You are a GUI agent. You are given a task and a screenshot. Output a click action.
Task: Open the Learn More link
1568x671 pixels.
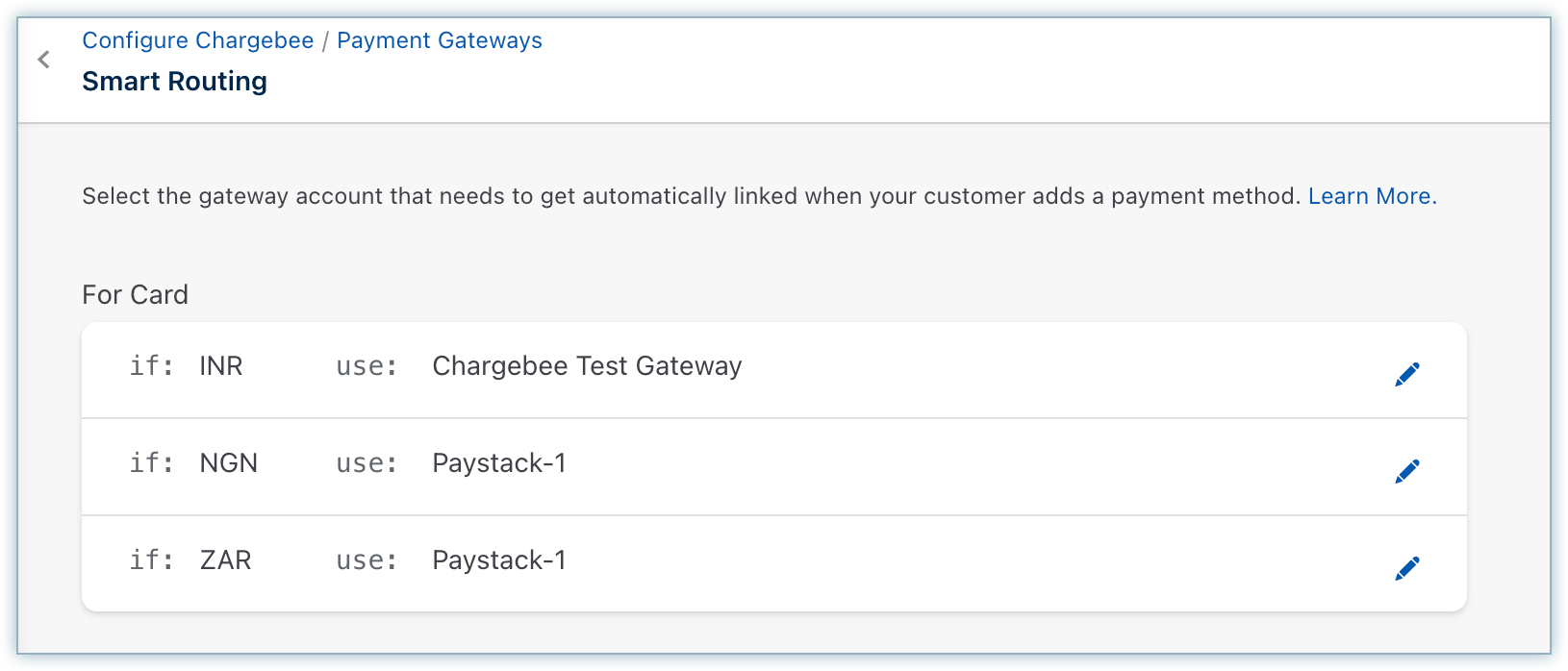coord(1372,196)
